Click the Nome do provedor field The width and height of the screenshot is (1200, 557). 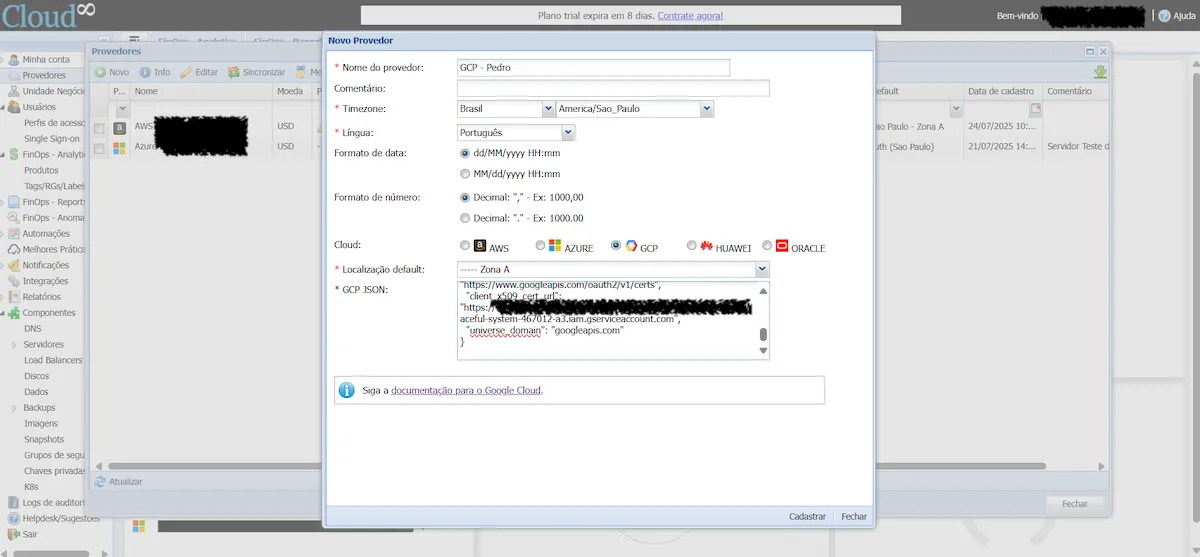[593, 67]
